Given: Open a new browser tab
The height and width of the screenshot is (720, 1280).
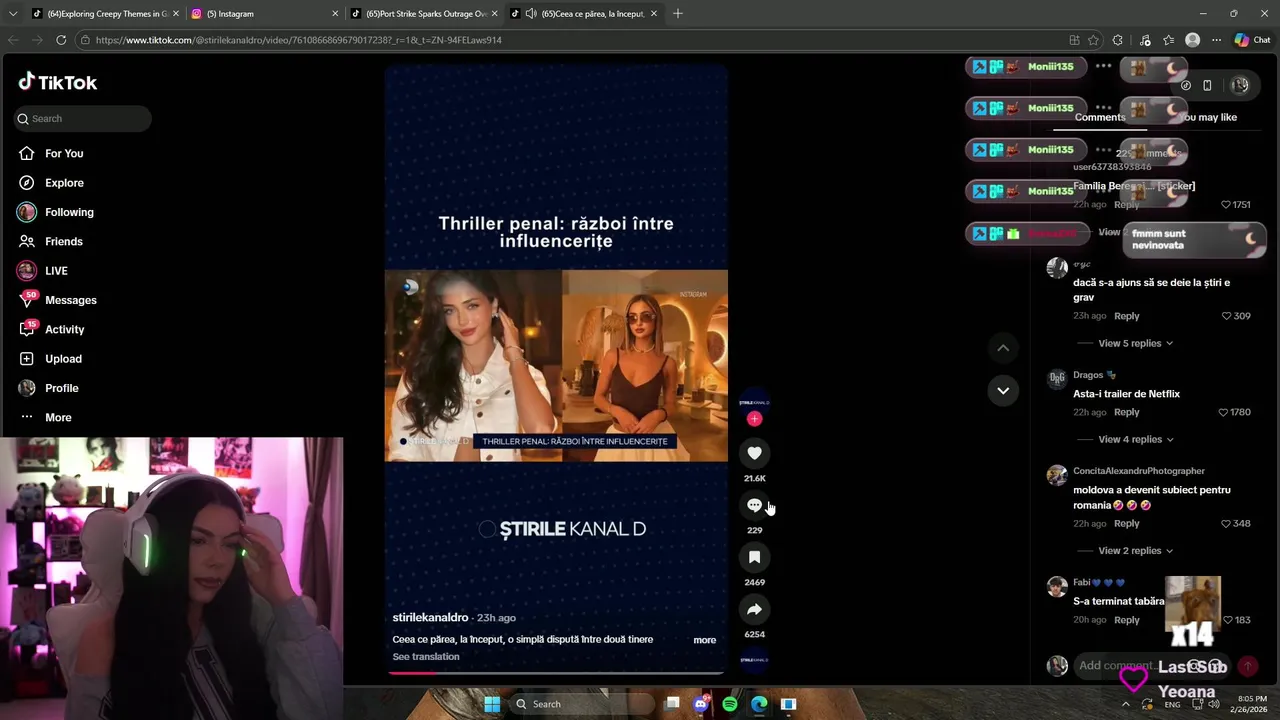Looking at the screenshot, I should (x=678, y=14).
